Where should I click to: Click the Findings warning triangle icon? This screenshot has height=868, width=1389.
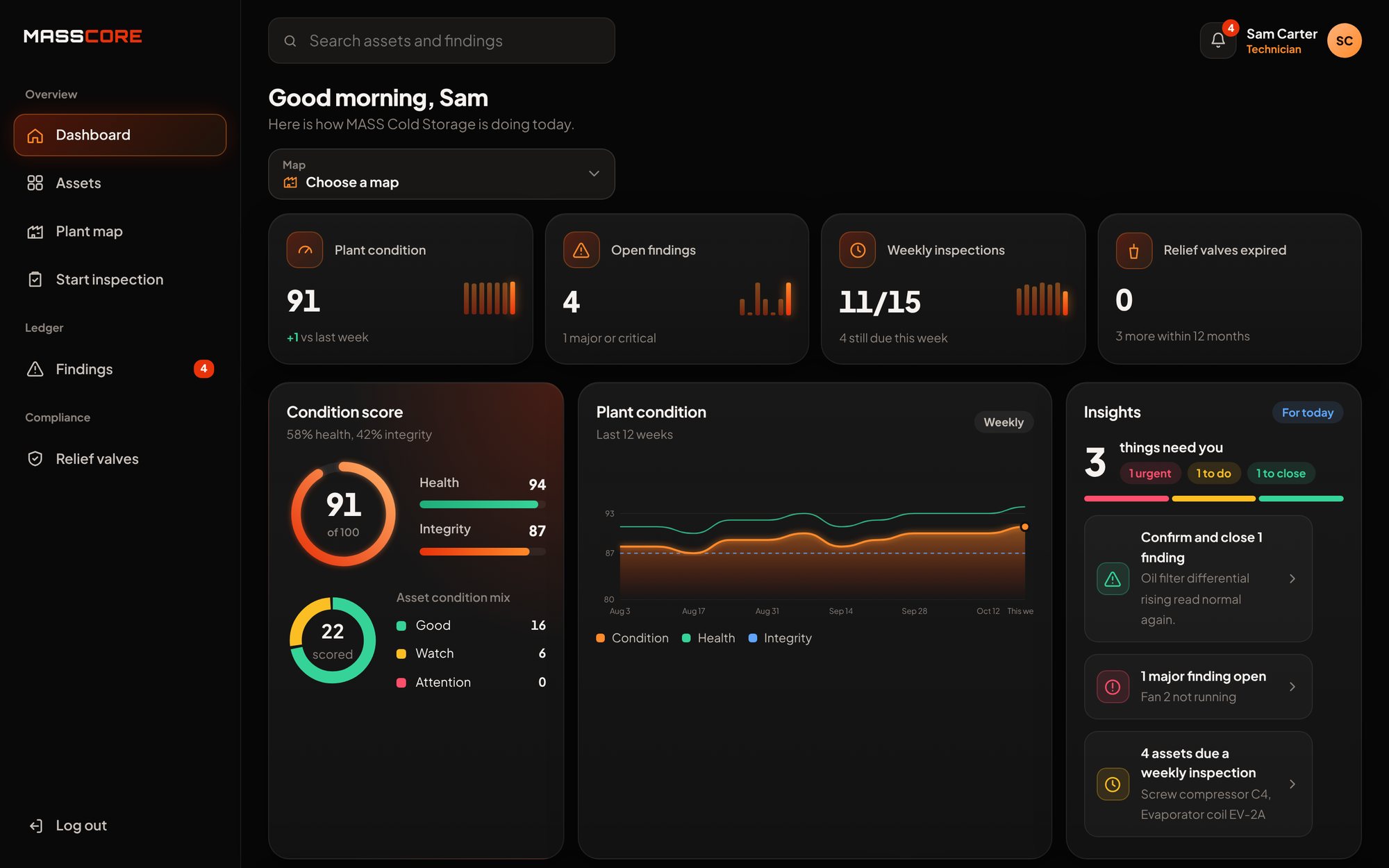click(x=35, y=369)
